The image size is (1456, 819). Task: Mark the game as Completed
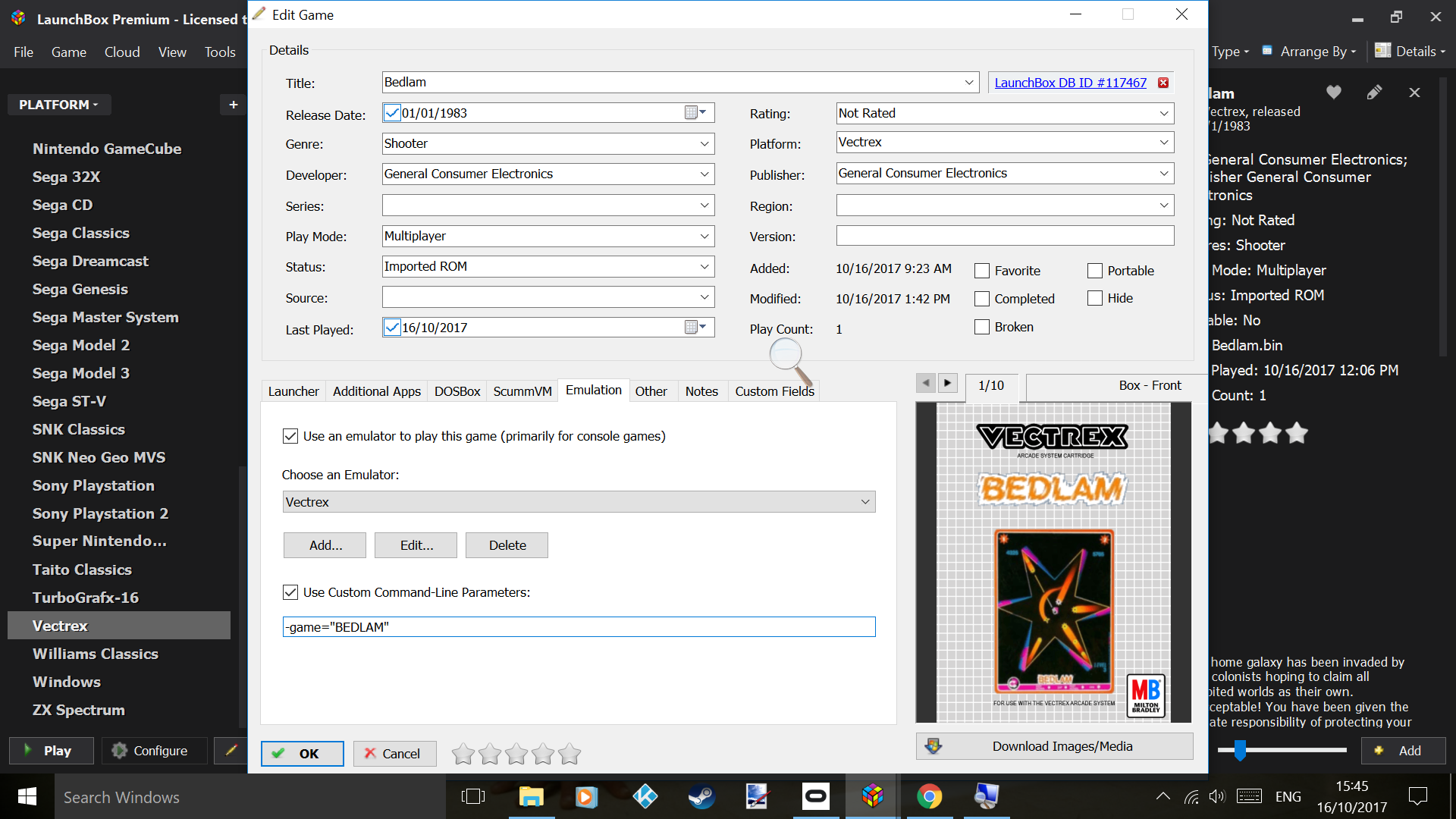click(x=982, y=299)
